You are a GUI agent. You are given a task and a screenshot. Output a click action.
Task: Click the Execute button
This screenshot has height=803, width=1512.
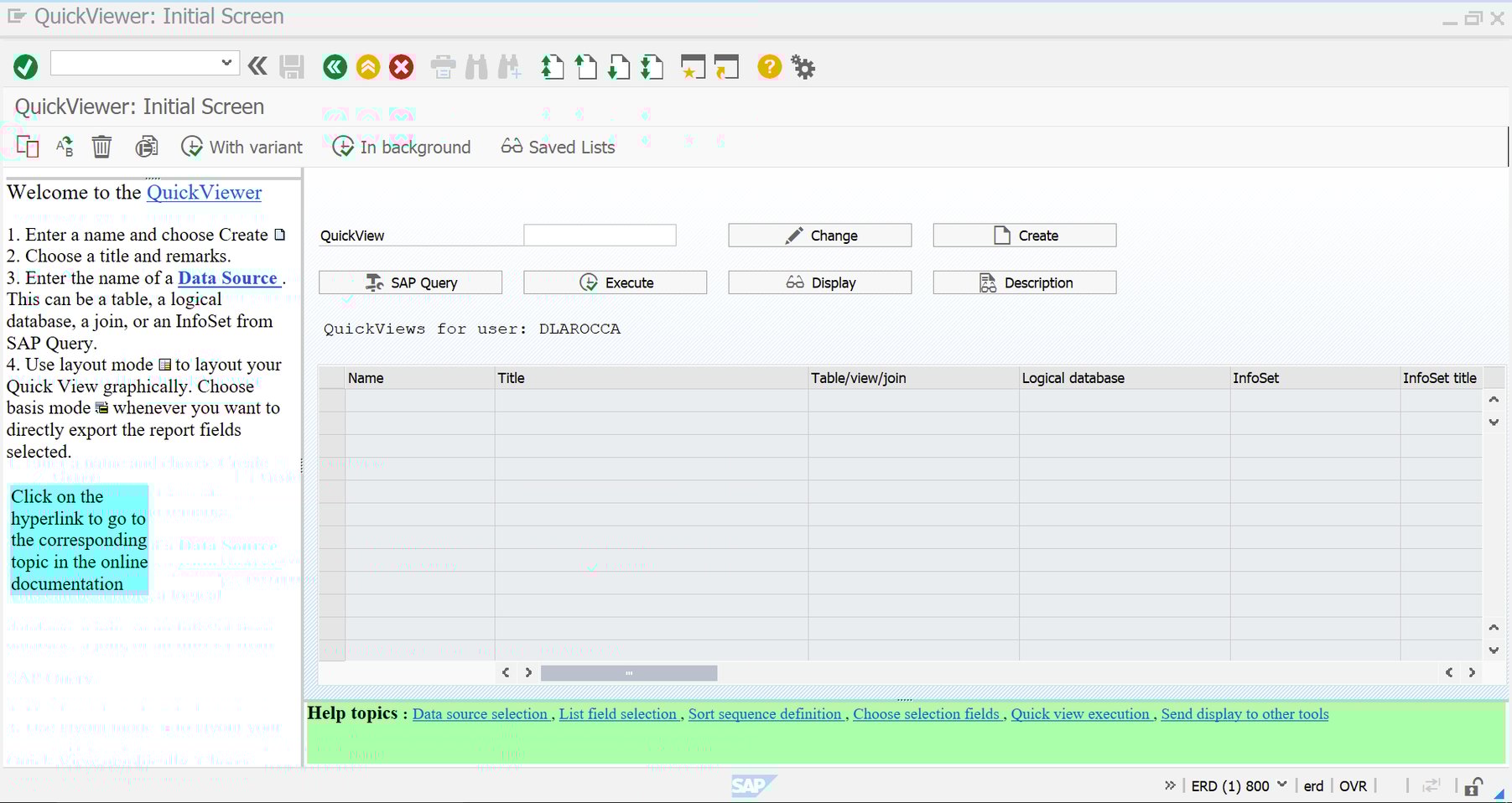point(615,282)
